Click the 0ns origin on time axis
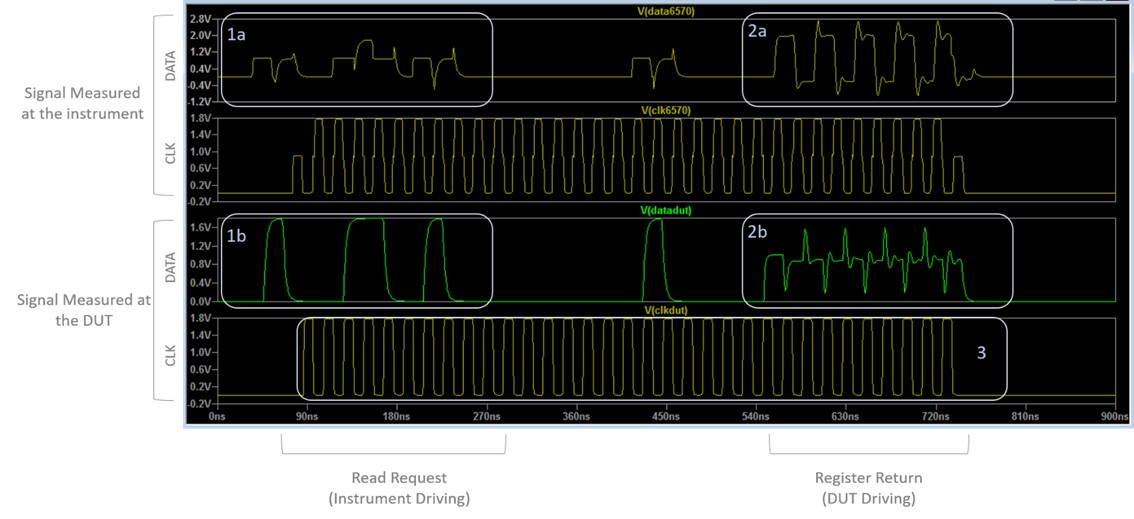Screen dimensions: 1134x519 coord(217,416)
